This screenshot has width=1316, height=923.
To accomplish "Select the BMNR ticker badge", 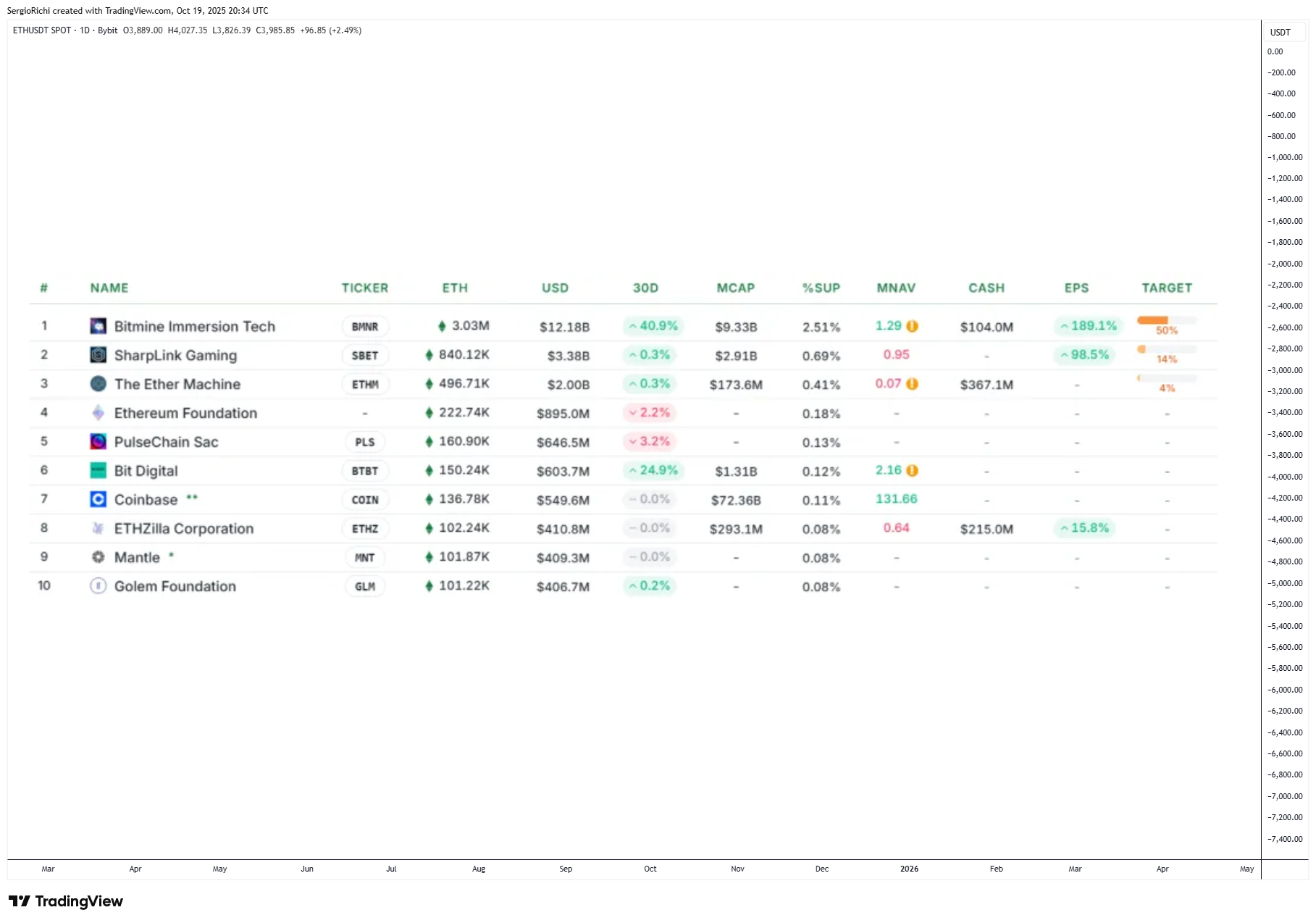I will [x=365, y=327].
